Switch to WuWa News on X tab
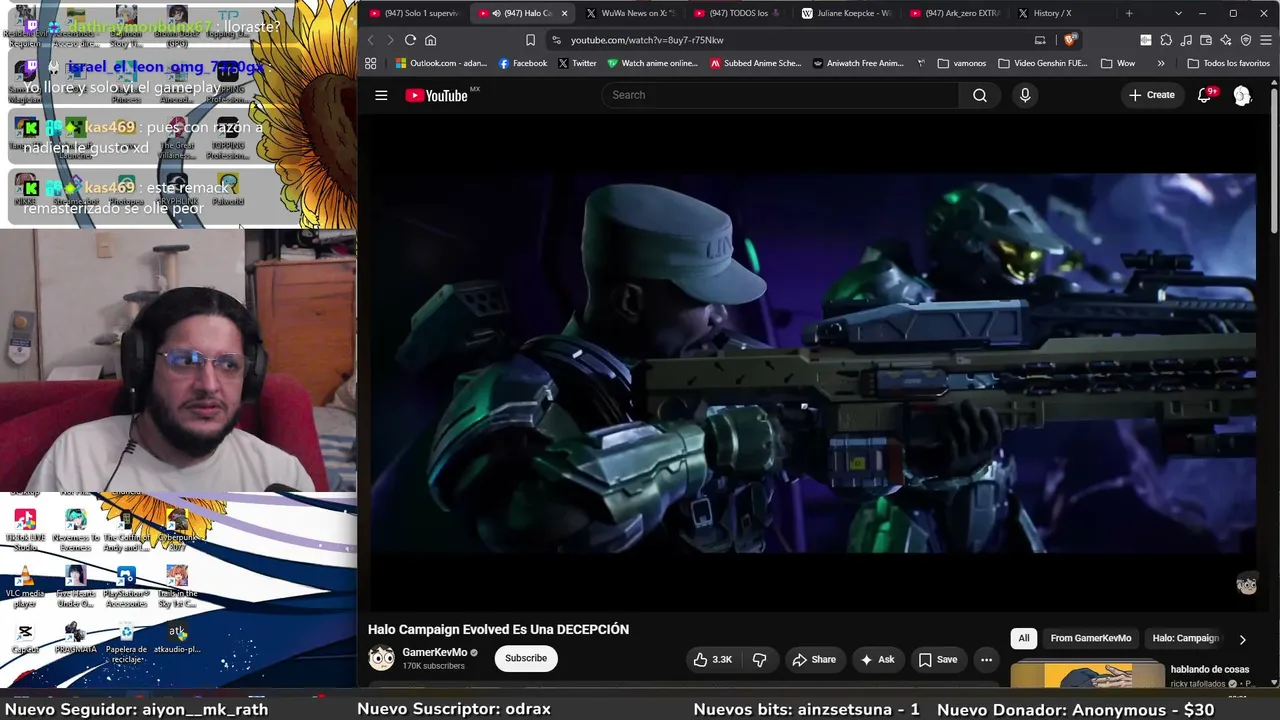This screenshot has height=720, width=1280. (x=630, y=13)
